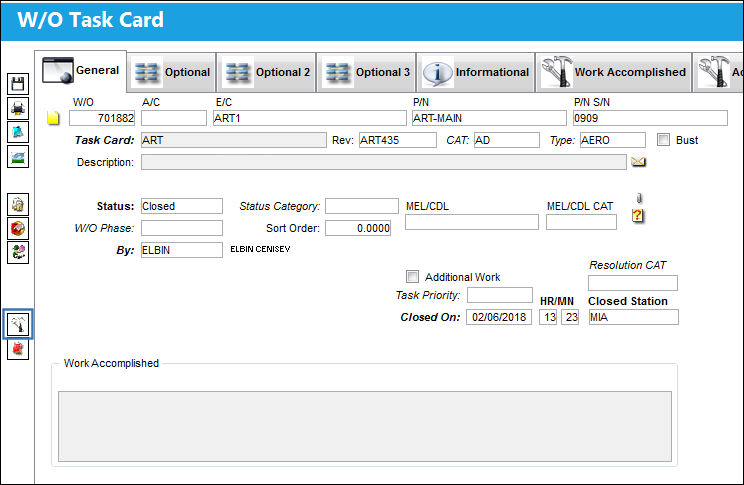The height and width of the screenshot is (485, 744).
Task: Click the Closed Station field showing MIA
Action: point(633,317)
